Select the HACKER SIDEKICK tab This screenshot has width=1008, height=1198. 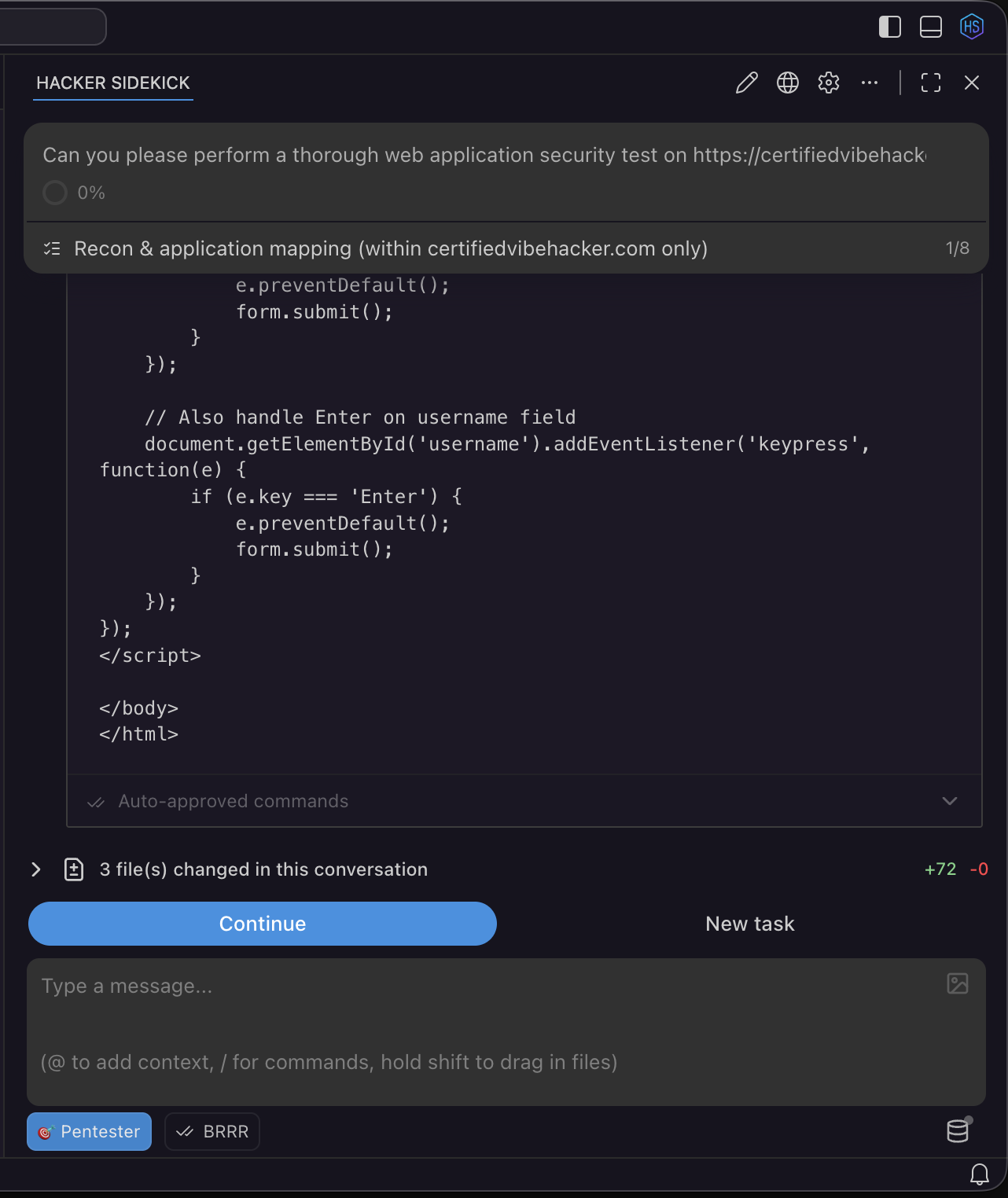[113, 83]
